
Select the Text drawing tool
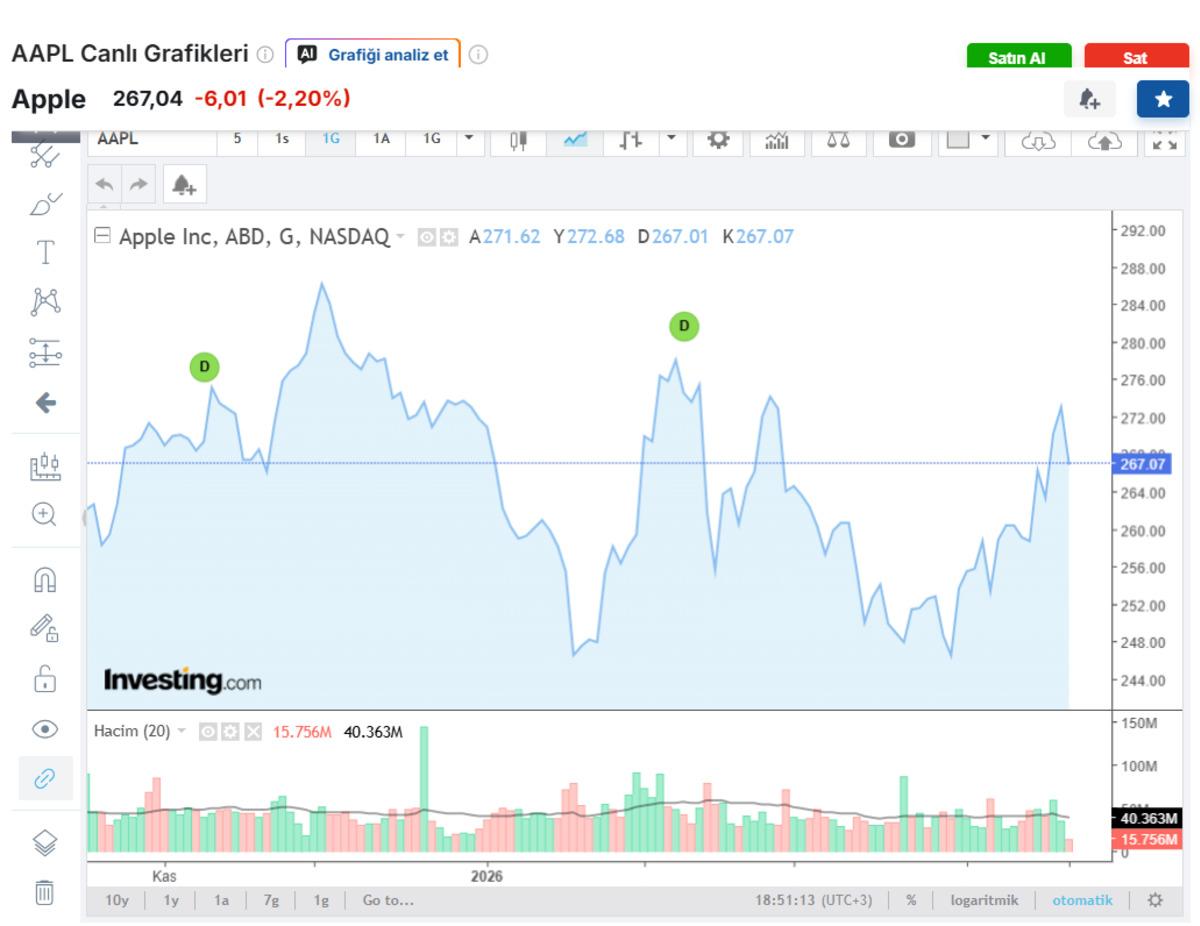(45, 252)
